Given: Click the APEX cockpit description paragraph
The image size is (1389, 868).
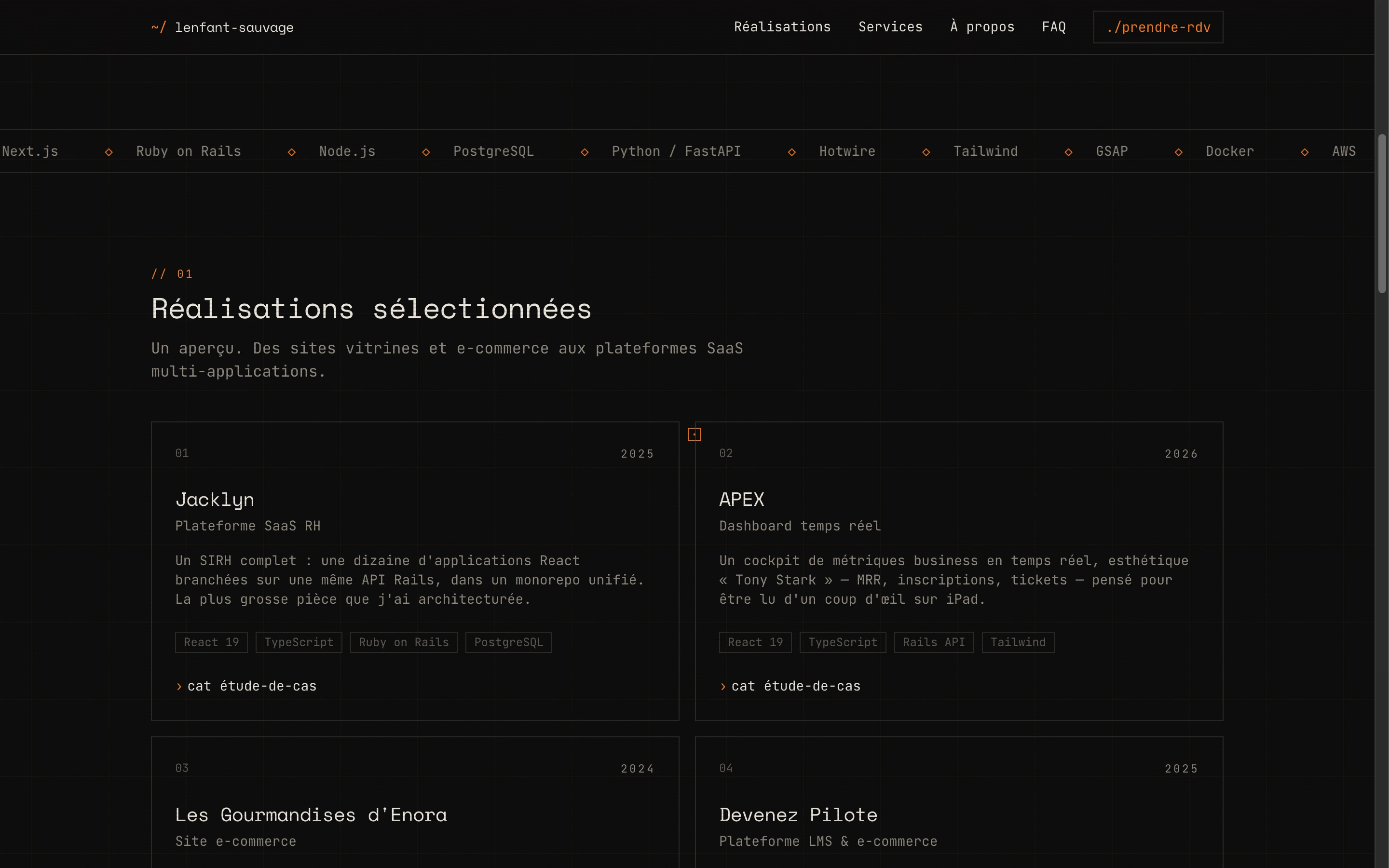Looking at the screenshot, I should pos(954,580).
